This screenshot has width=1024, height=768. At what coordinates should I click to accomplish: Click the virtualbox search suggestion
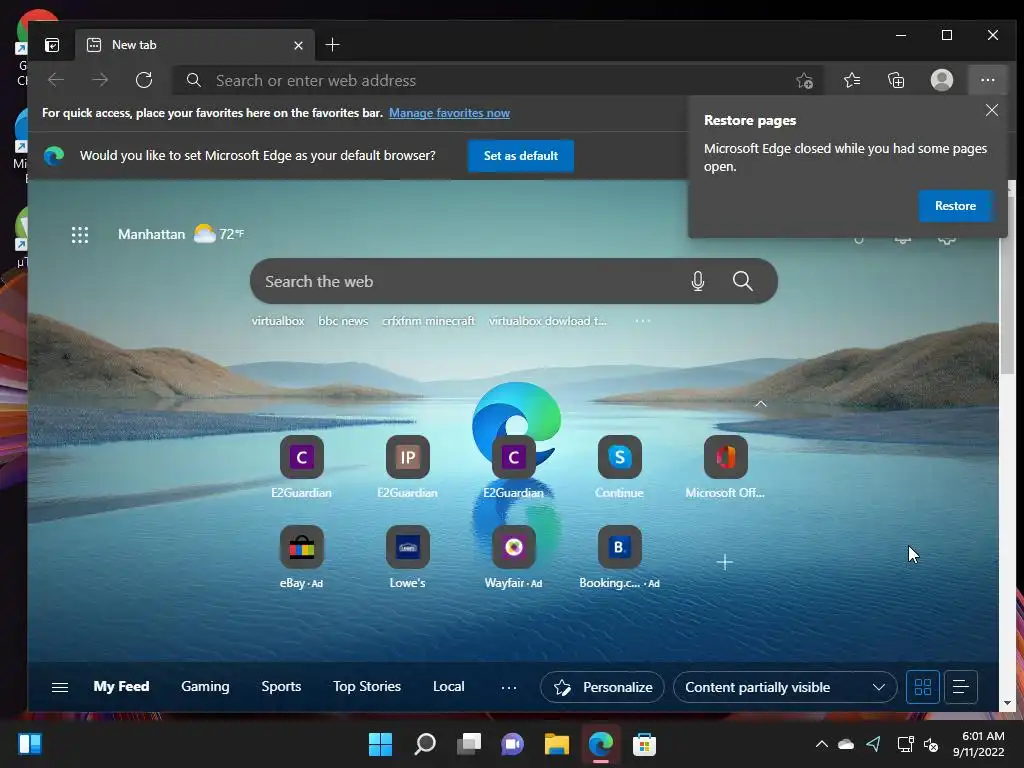pyautogui.click(x=278, y=321)
